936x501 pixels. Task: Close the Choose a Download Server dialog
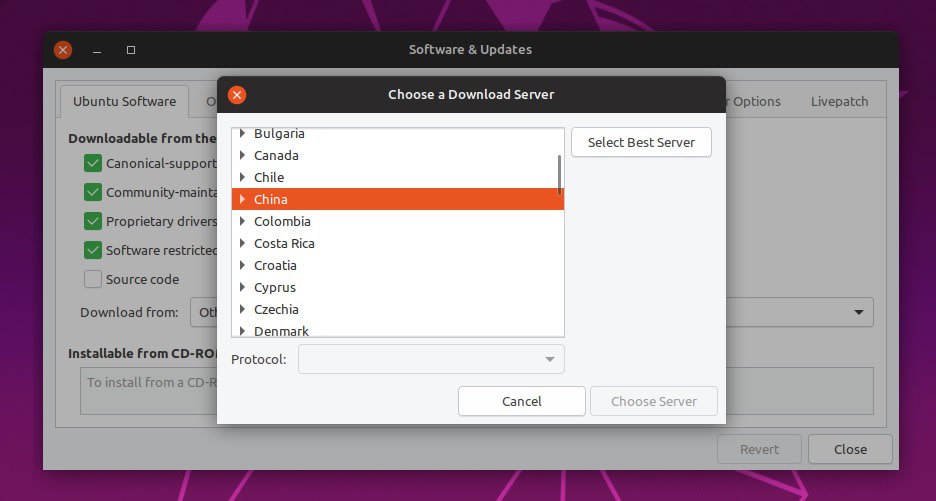(x=237, y=95)
